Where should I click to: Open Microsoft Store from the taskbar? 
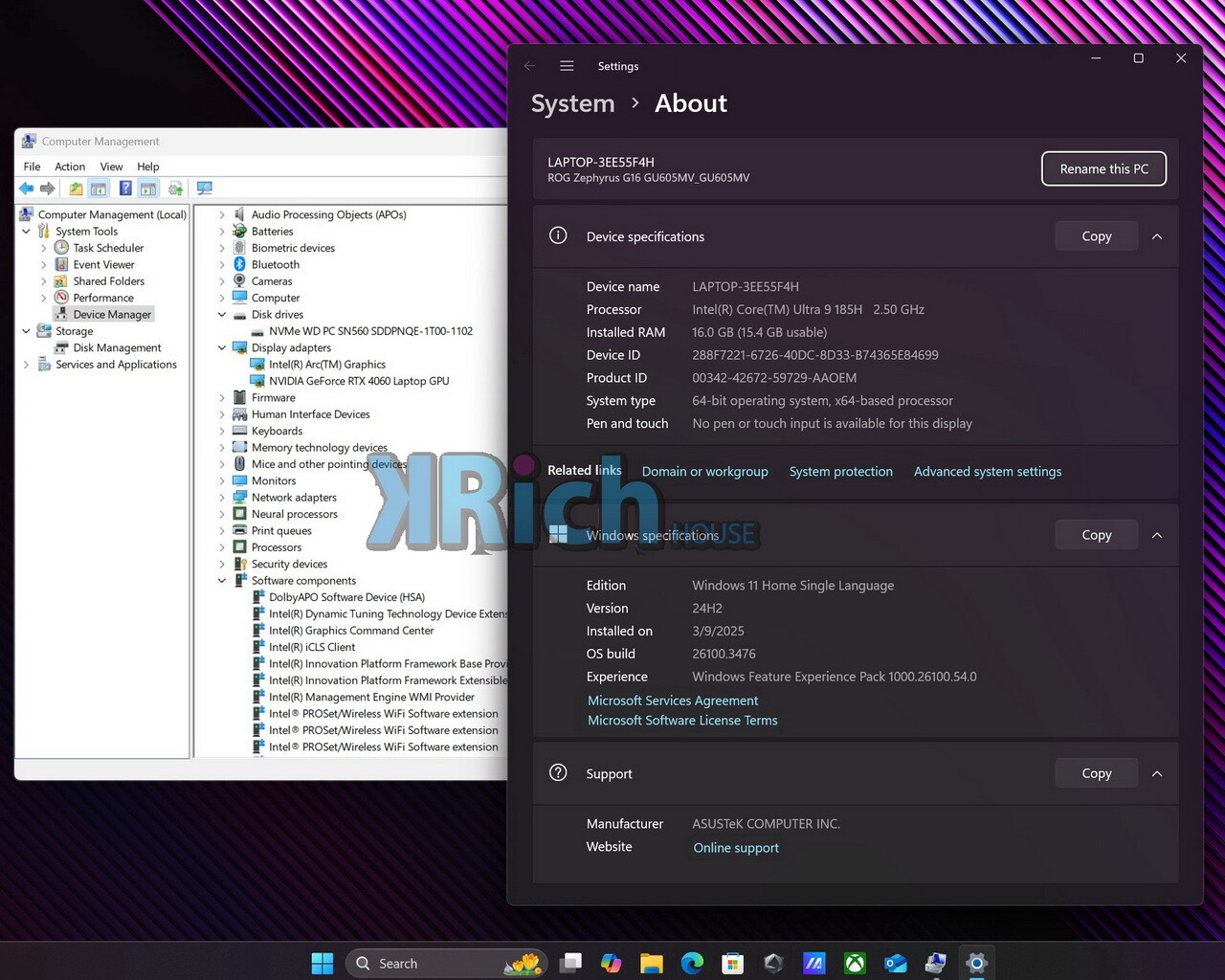[733, 963]
